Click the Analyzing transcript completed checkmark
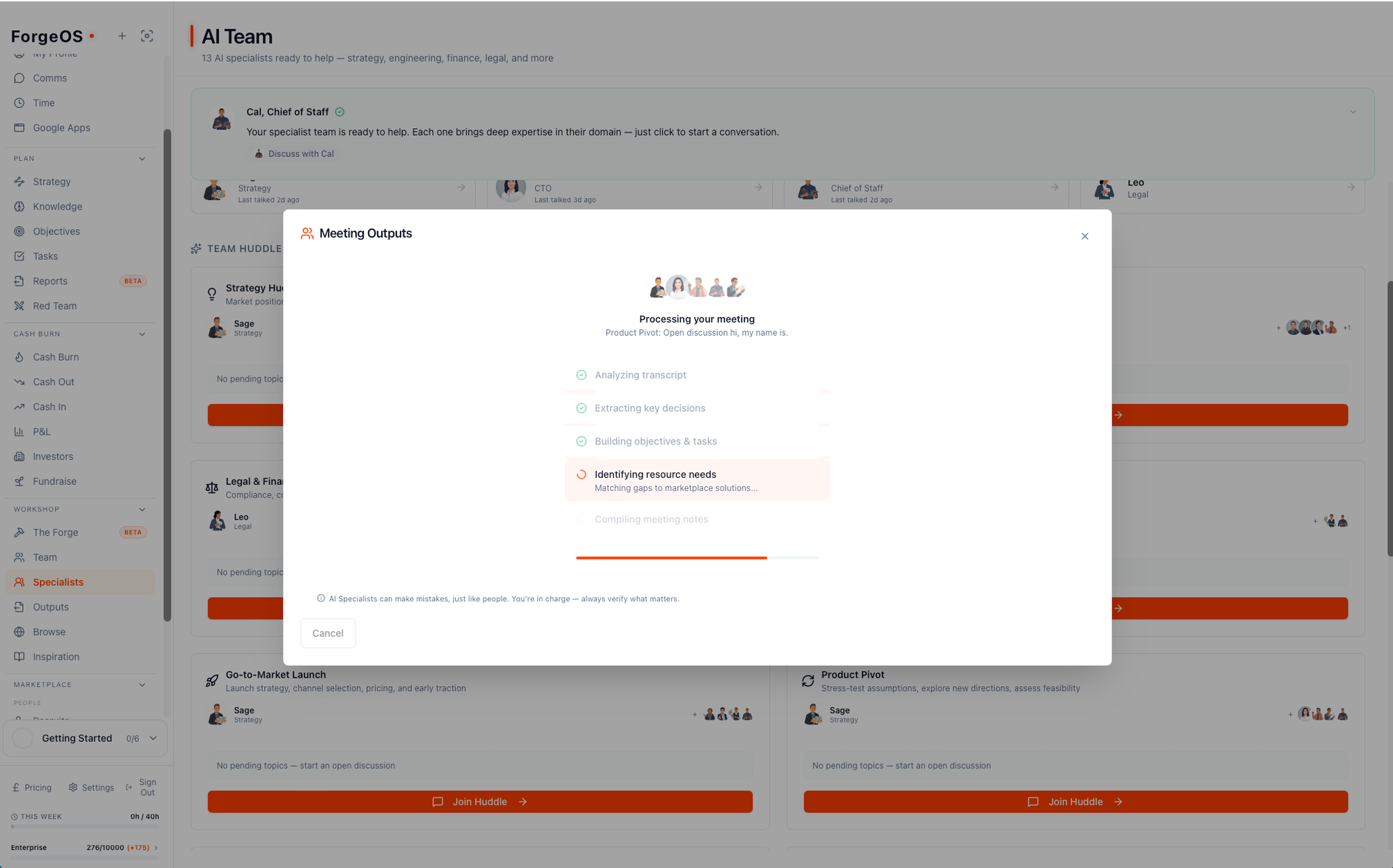 [581, 375]
